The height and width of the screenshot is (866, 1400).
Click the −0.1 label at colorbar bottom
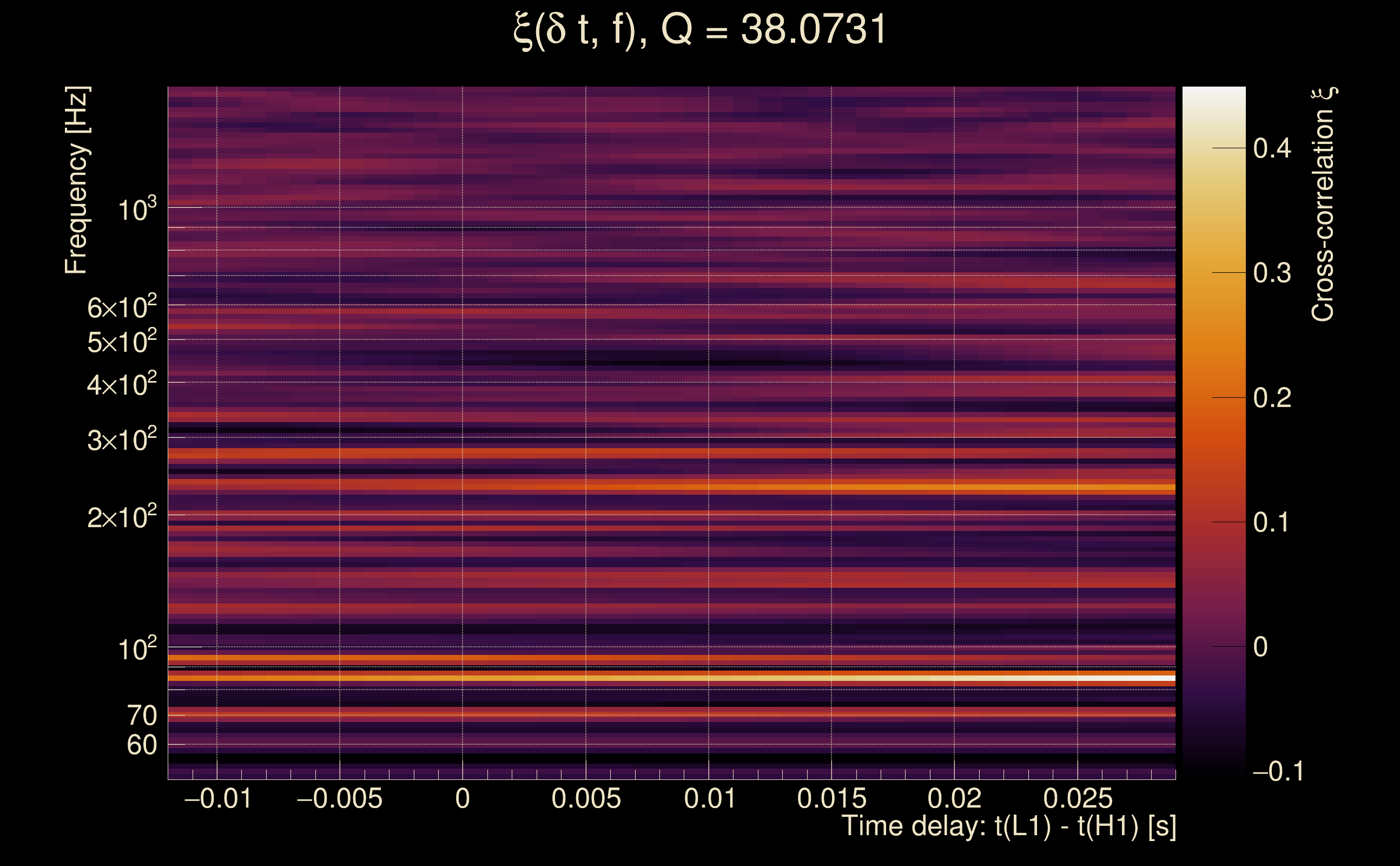pyautogui.click(x=1278, y=771)
